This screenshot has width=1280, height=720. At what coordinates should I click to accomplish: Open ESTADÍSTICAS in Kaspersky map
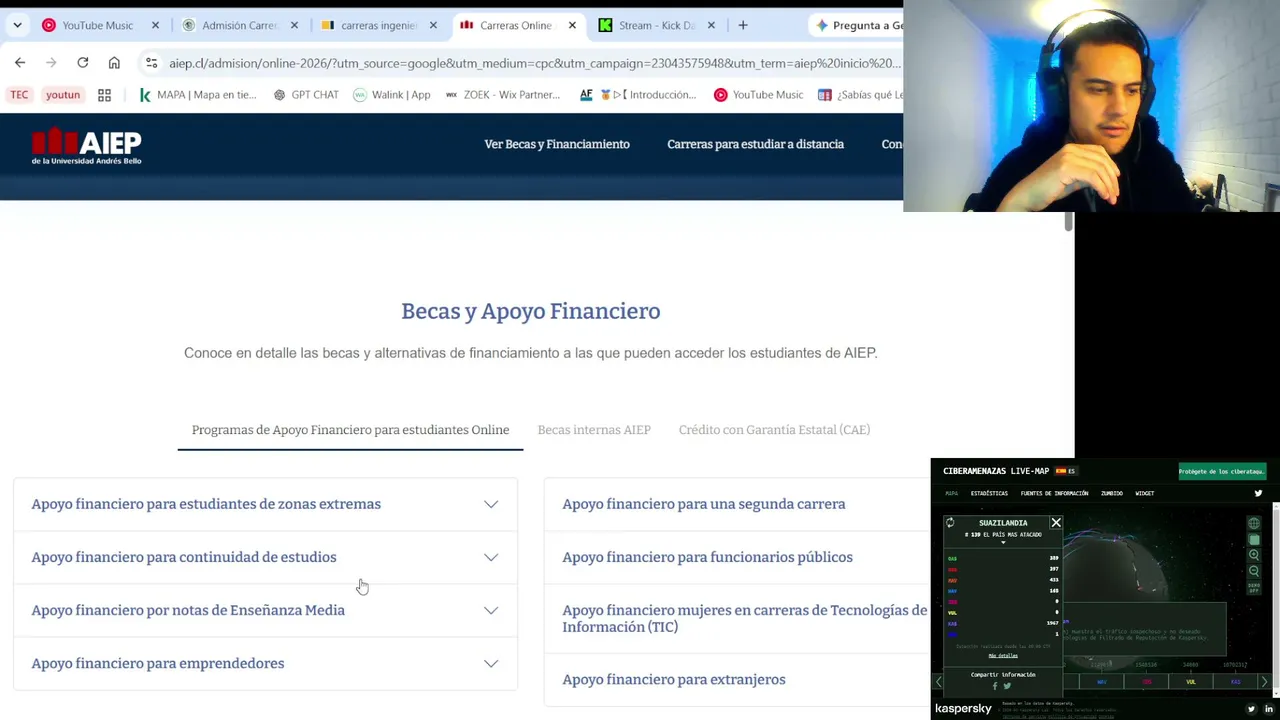pos(989,493)
